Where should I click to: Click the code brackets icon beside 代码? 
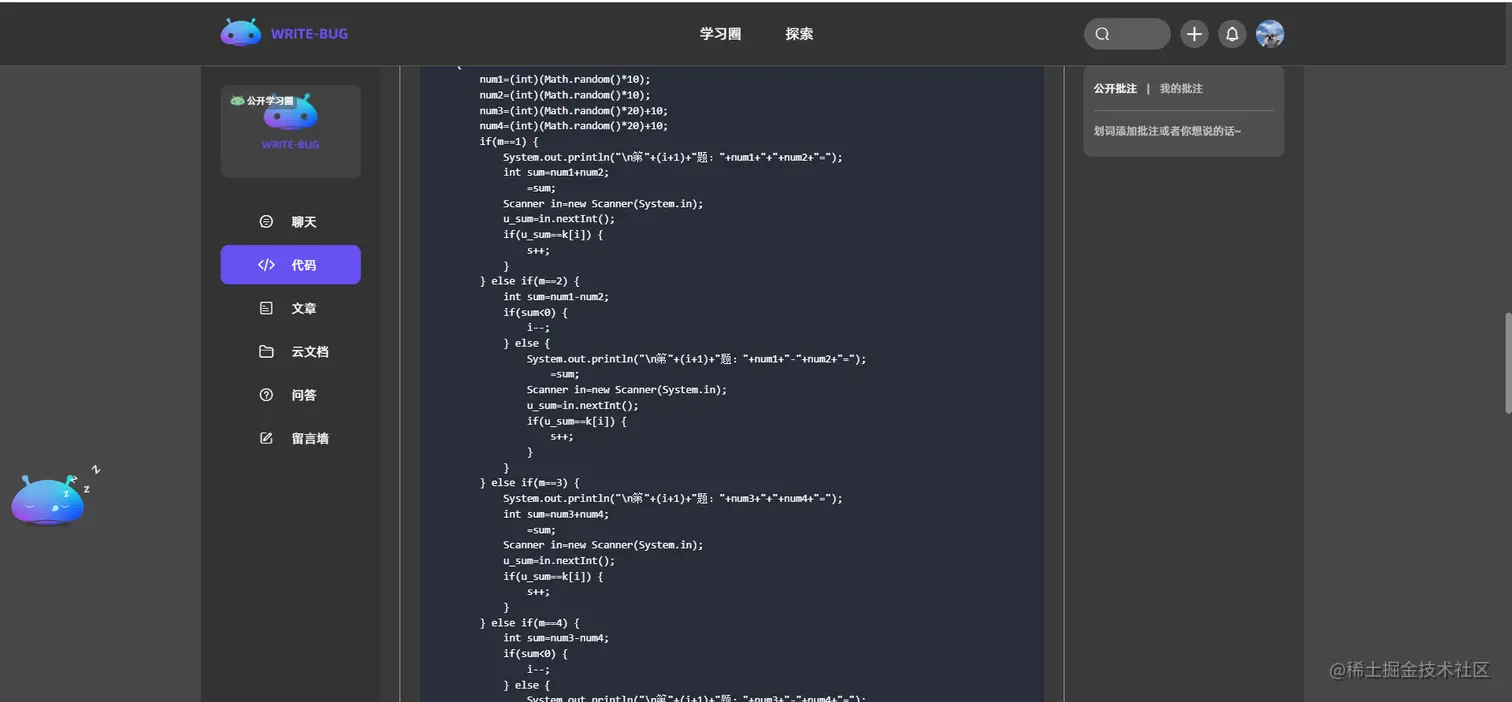click(266, 265)
